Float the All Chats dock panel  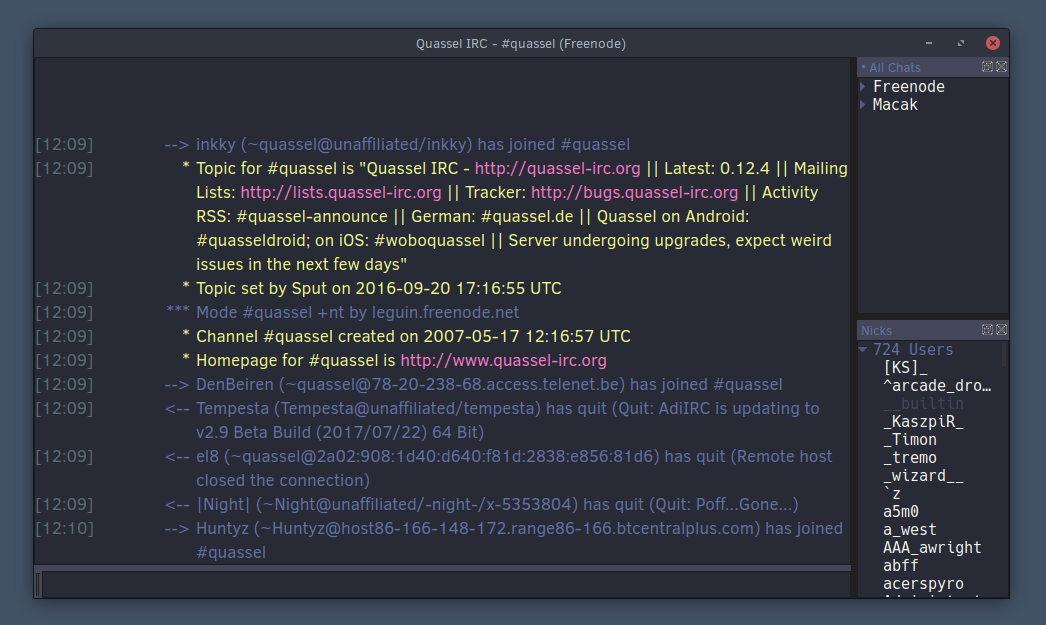tap(987, 67)
